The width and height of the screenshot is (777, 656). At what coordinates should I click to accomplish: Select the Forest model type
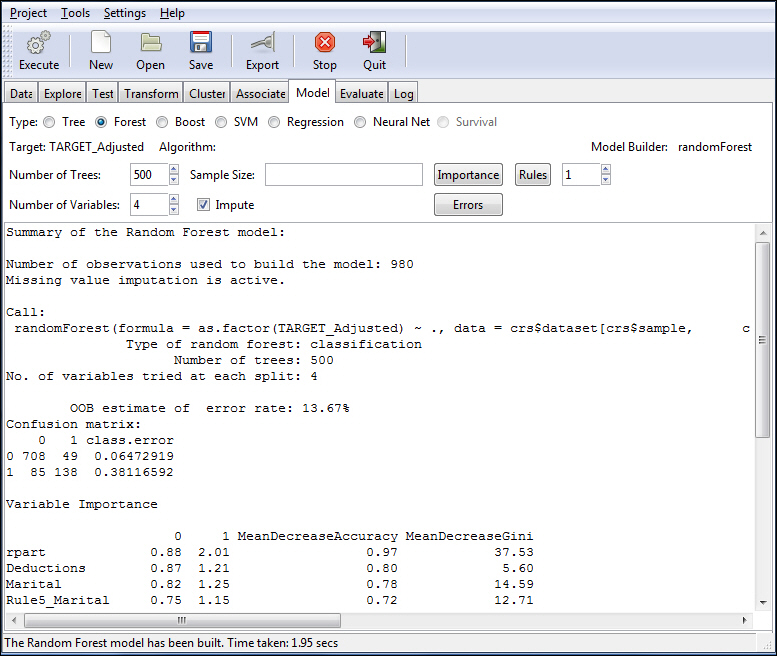tap(101, 122)
